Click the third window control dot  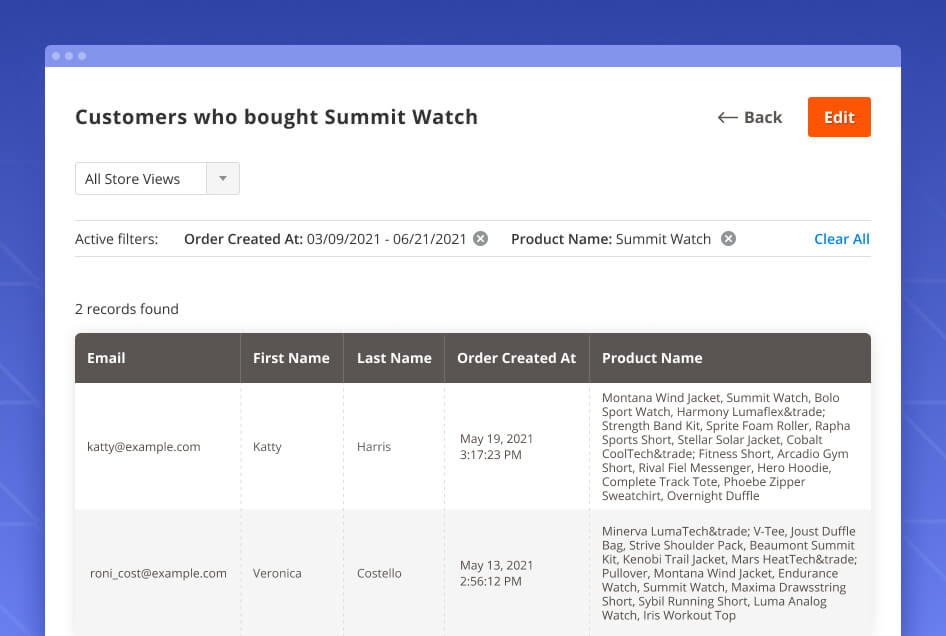(x=82, y=56)
